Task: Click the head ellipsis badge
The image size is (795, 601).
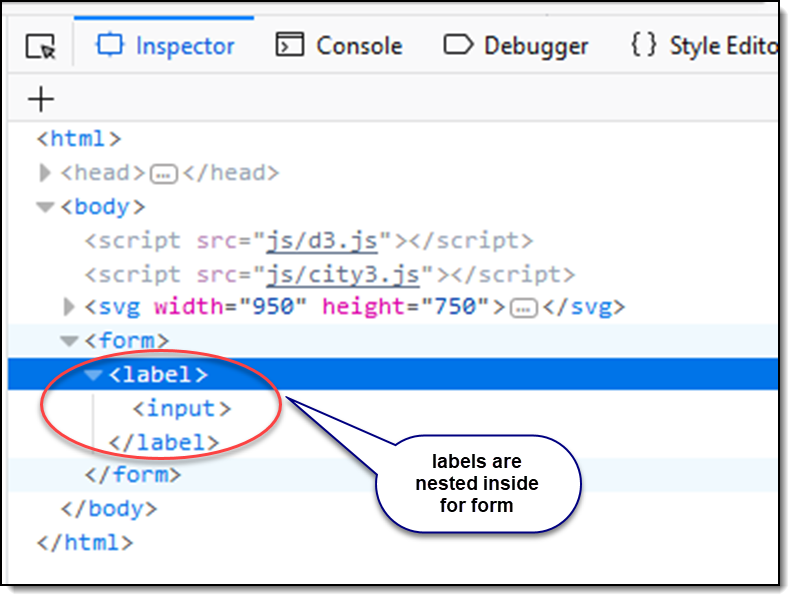Action: point(163,174)
